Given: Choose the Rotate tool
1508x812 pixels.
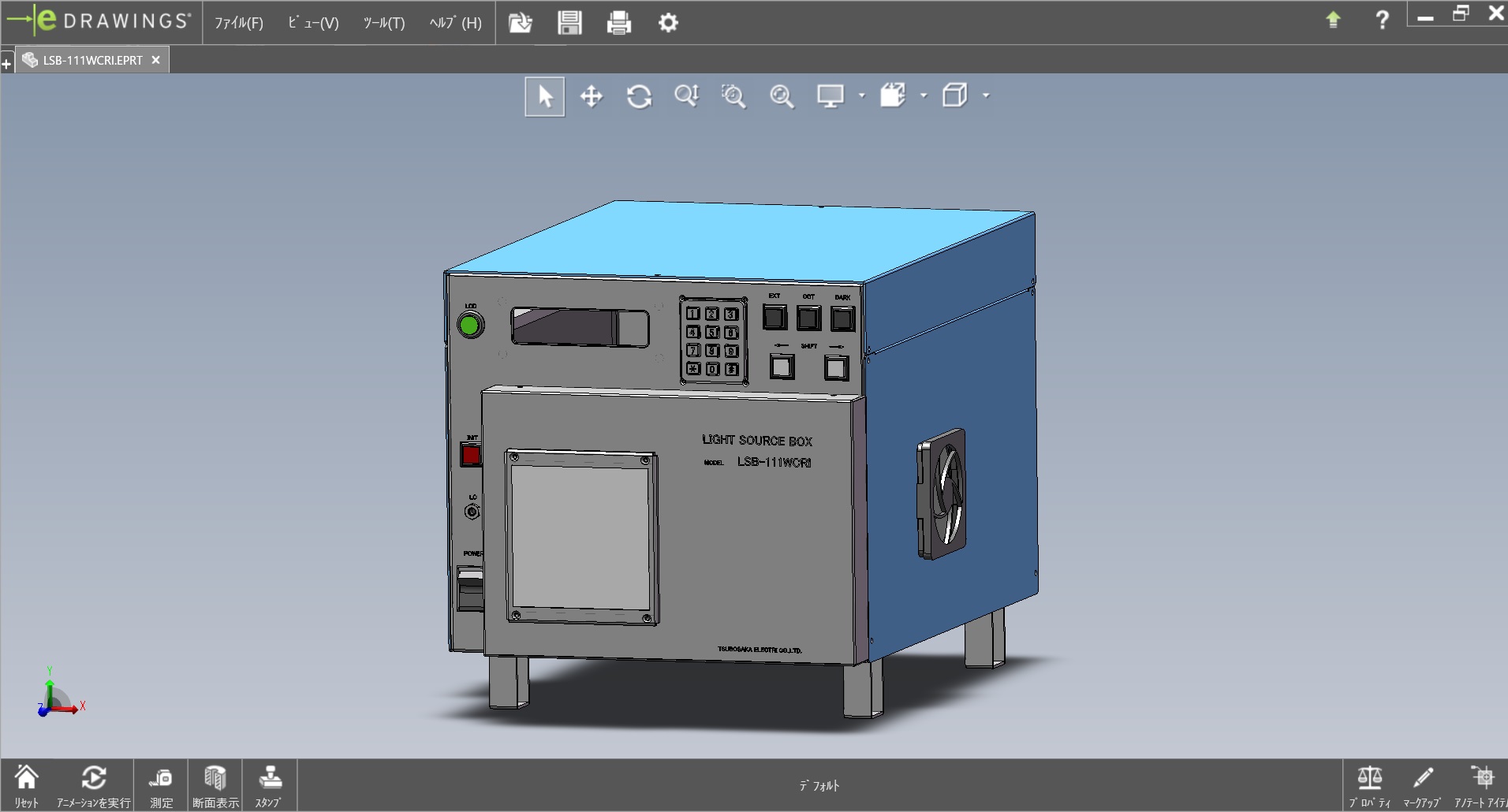Looking at the screenshot, I should pyautogui.click(x=639, y=96).
